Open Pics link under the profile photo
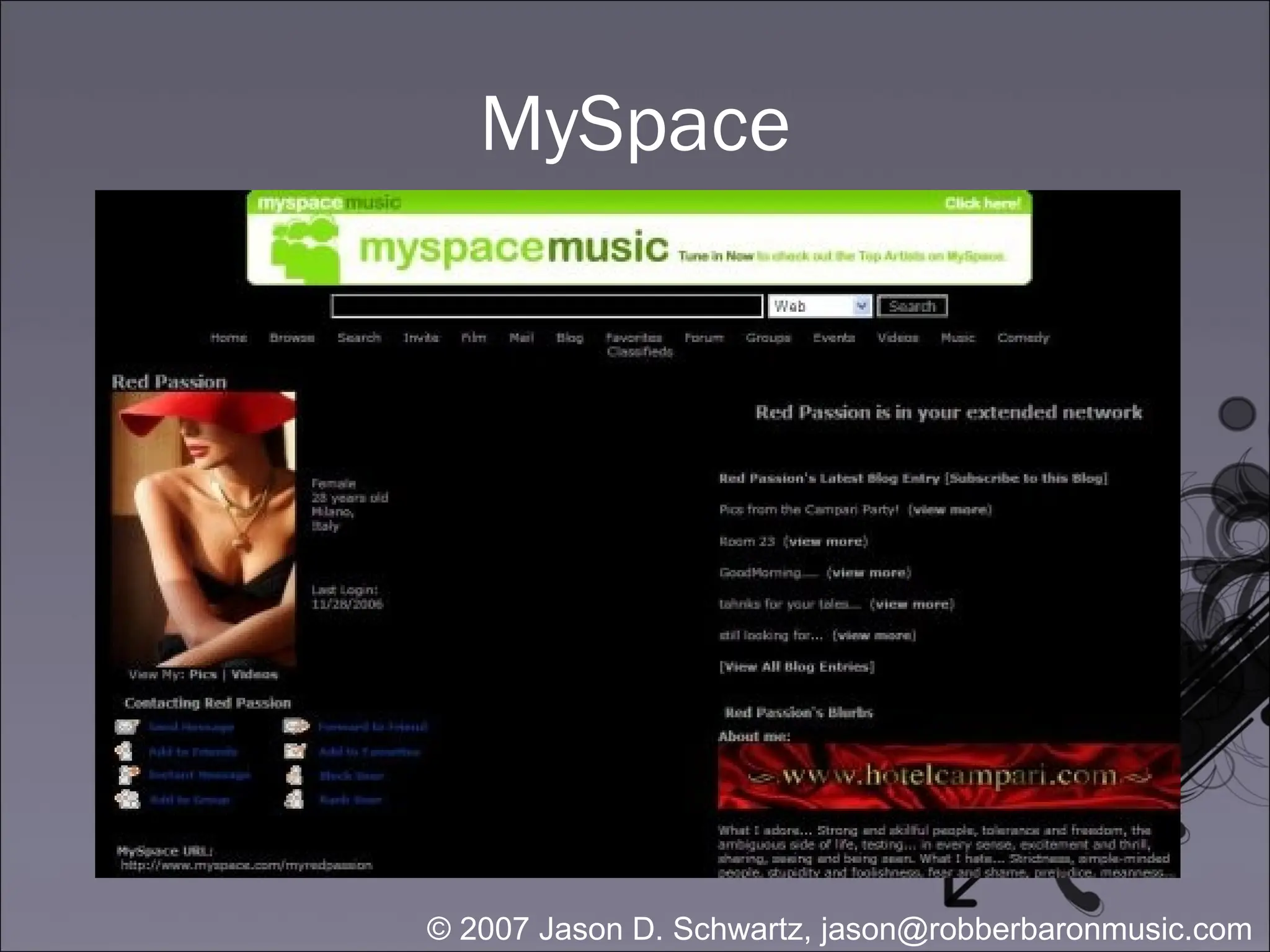The image size is (1270, 952). (203, 674)
